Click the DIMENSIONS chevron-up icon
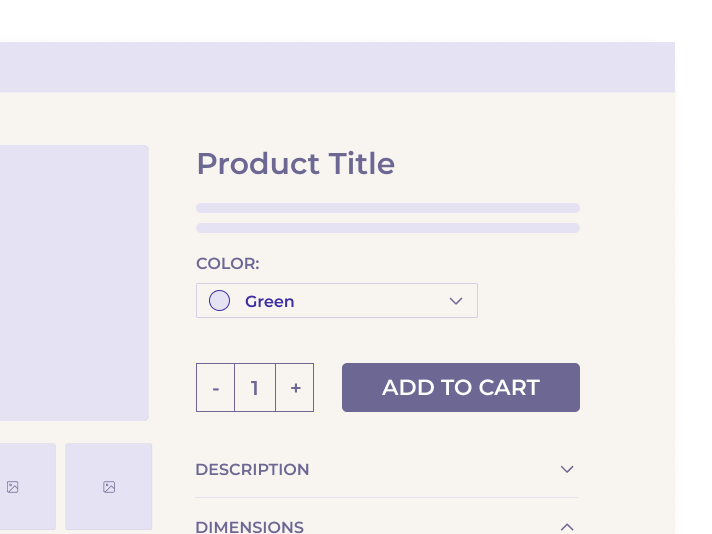Viewport: 712px width, 534px height. pos(567,526)
